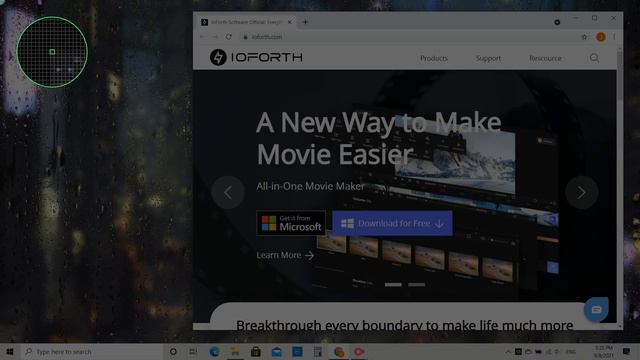Open the notification center icon
This screenshot has height=360, width=640.
pyautogui.click(x=626, y=351)
